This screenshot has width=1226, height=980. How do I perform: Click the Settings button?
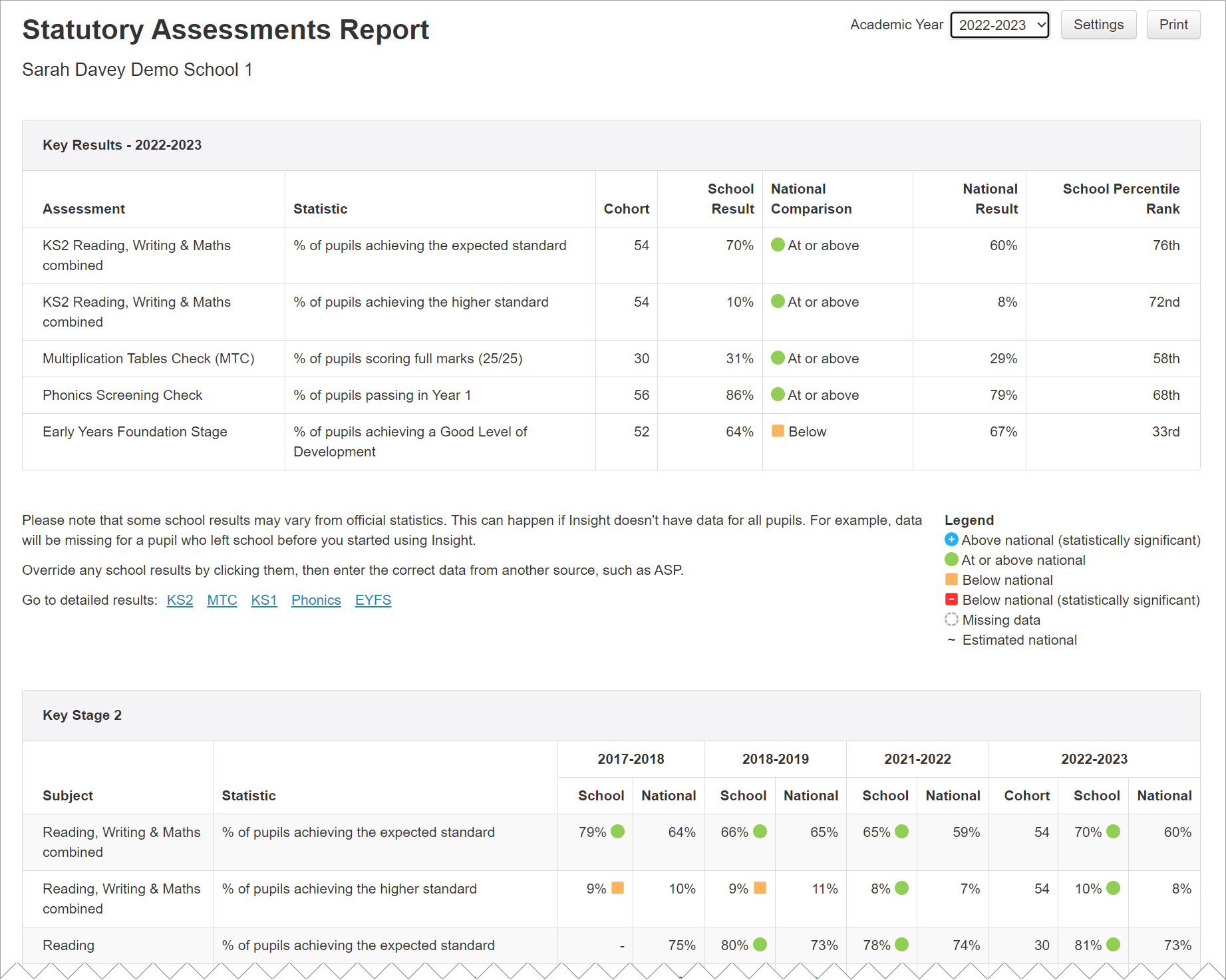click(x=1098, y=25)
